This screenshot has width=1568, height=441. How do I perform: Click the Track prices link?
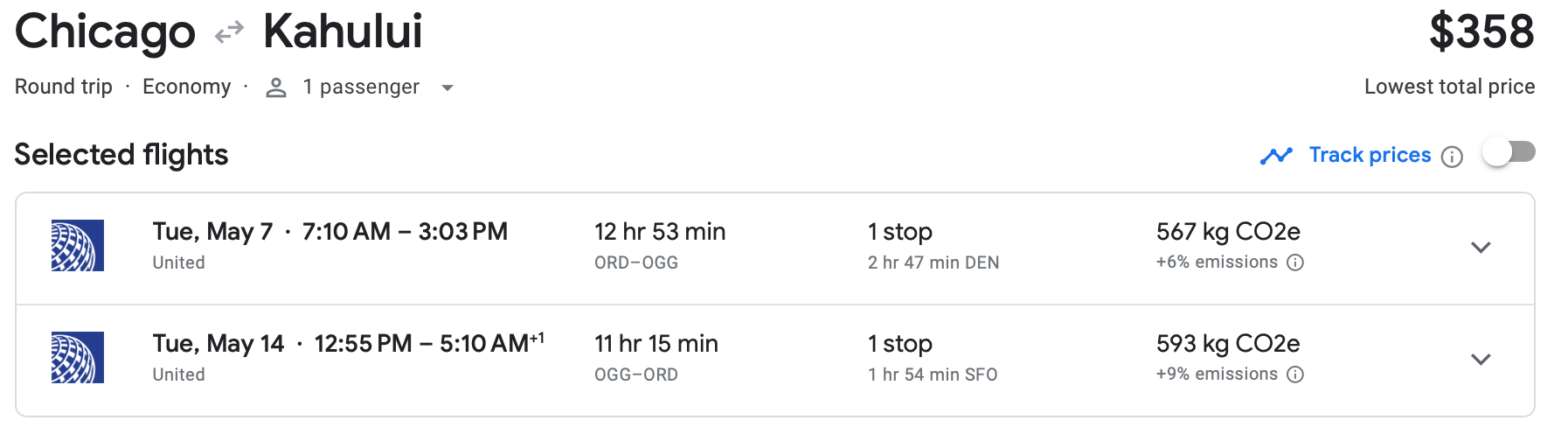(x=1370, y=155)
